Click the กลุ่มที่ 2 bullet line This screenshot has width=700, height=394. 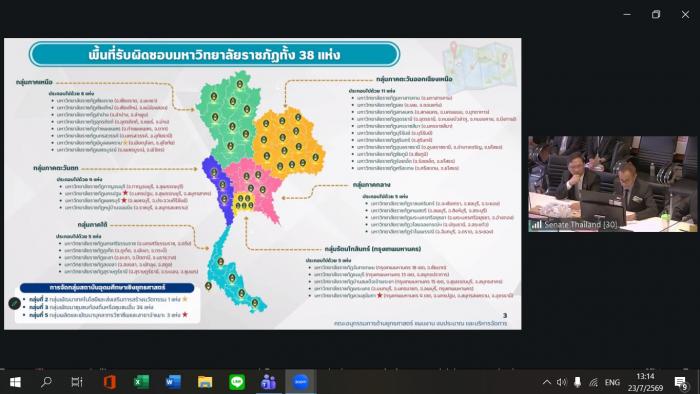pos(108,299)
